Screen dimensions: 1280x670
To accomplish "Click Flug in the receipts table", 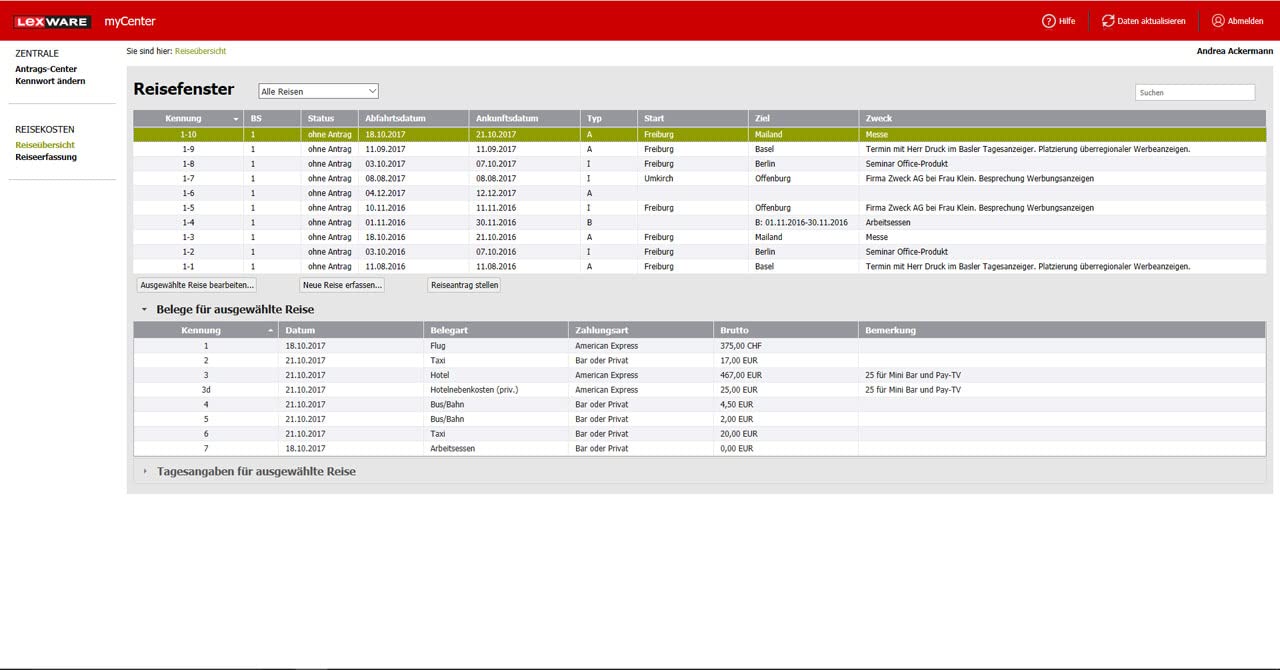I will (x=438, y=346).
